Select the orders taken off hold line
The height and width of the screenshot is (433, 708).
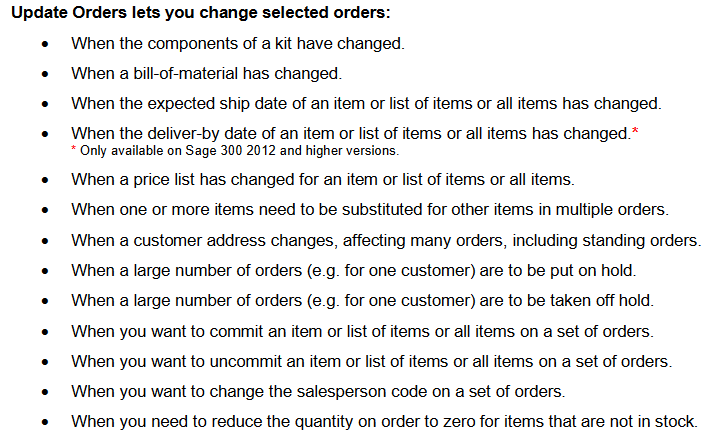click(x=363, y=301)
